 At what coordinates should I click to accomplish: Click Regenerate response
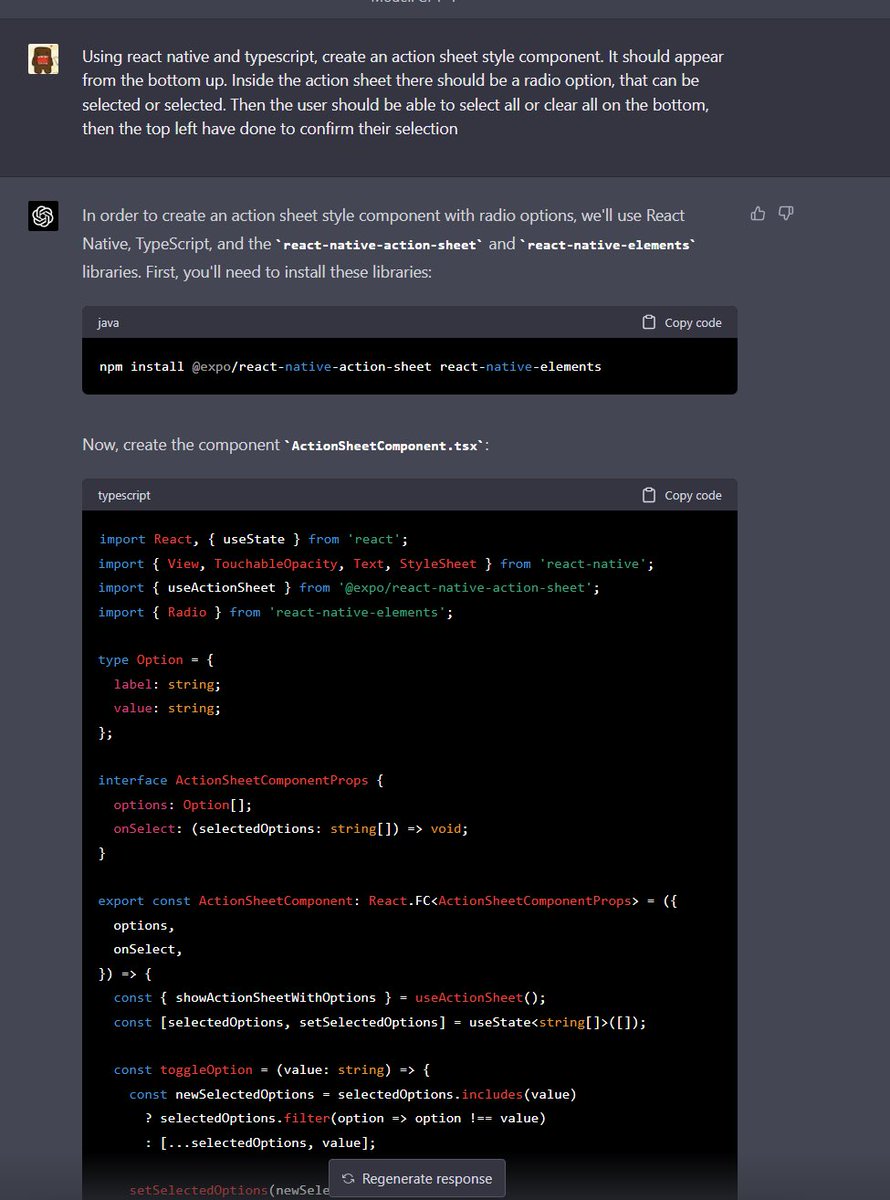coord(416,1178)
